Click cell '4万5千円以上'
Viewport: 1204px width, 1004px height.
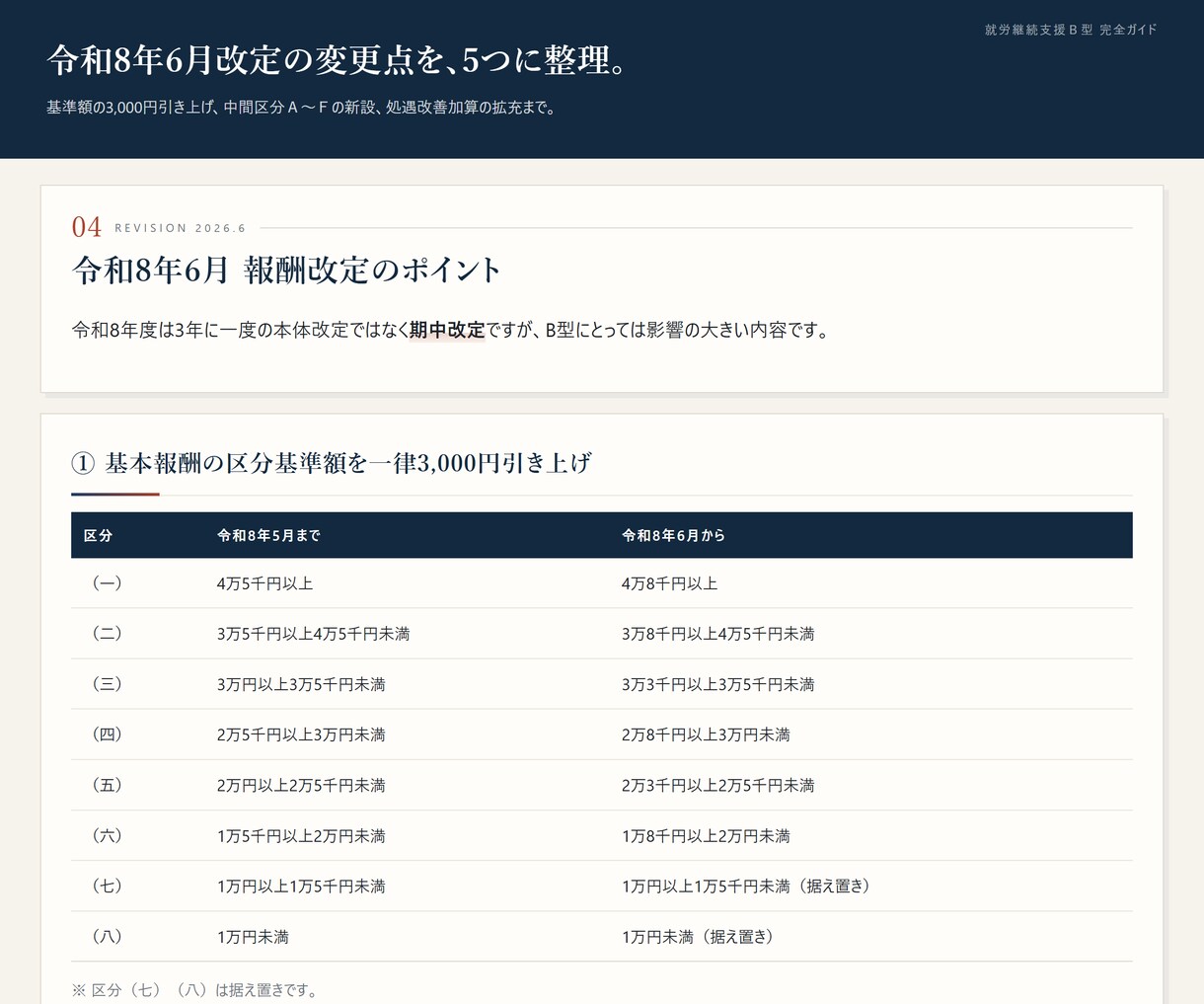pyautogui.click(x=264, y=583)
